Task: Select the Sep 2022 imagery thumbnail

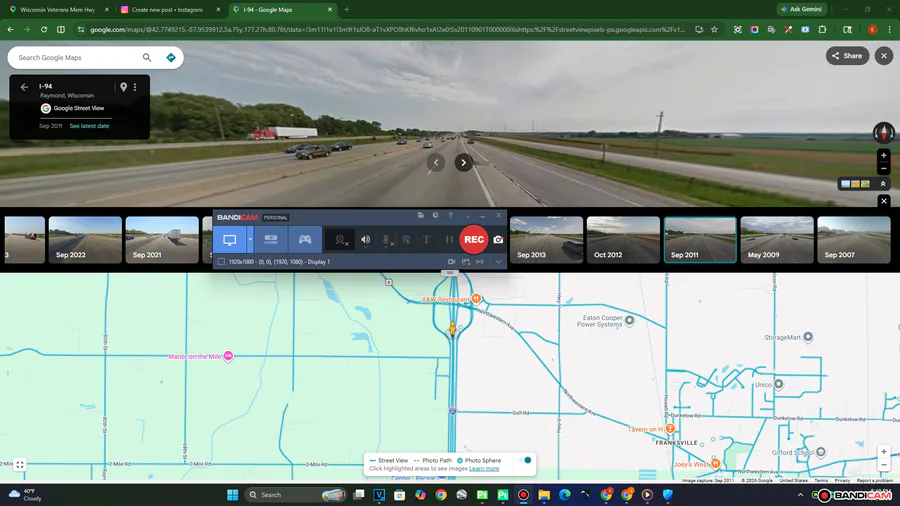Action: pyautogui.click(x=85, y=240)
